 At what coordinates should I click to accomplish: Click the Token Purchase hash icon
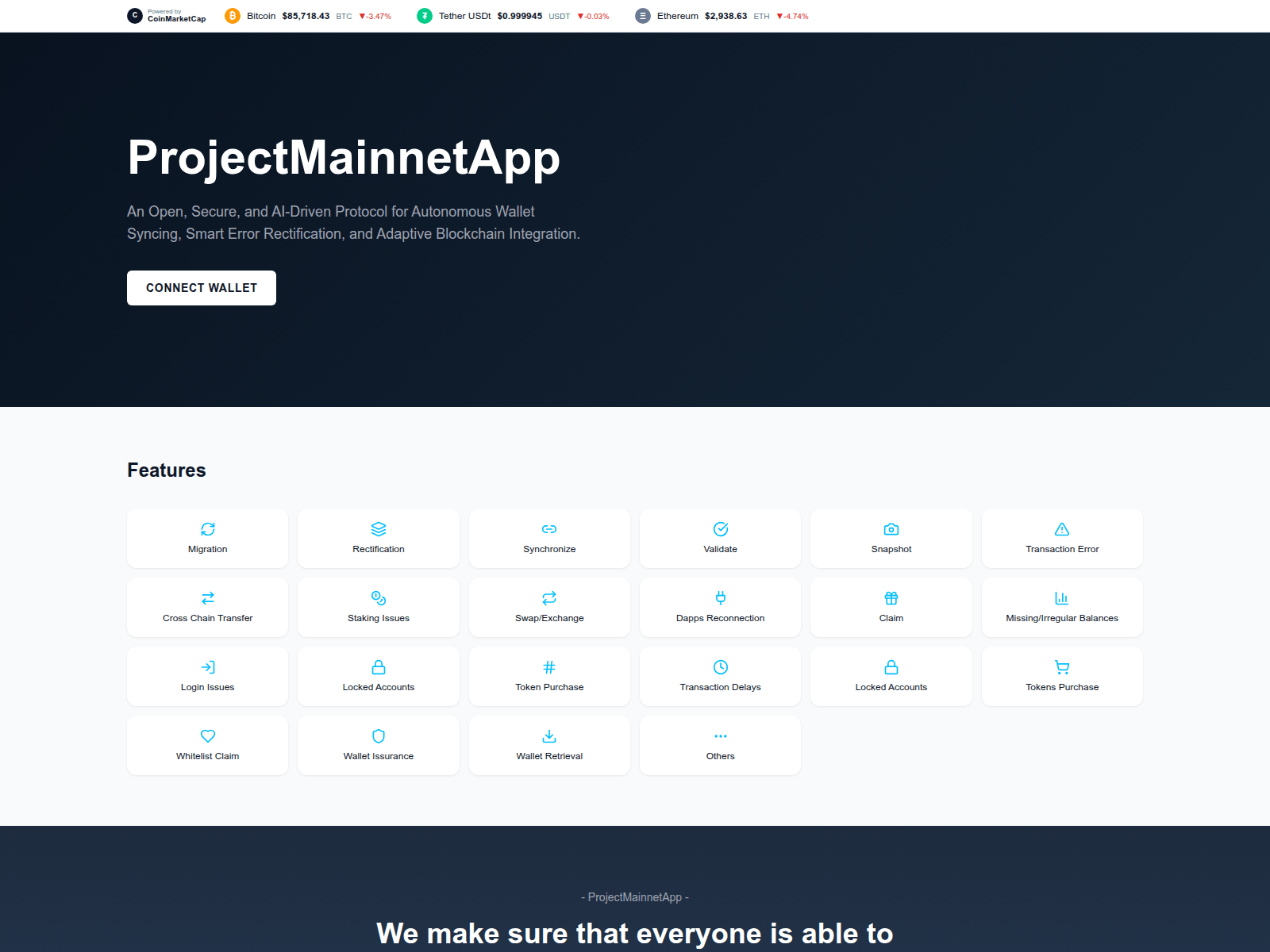coord(549,667)
